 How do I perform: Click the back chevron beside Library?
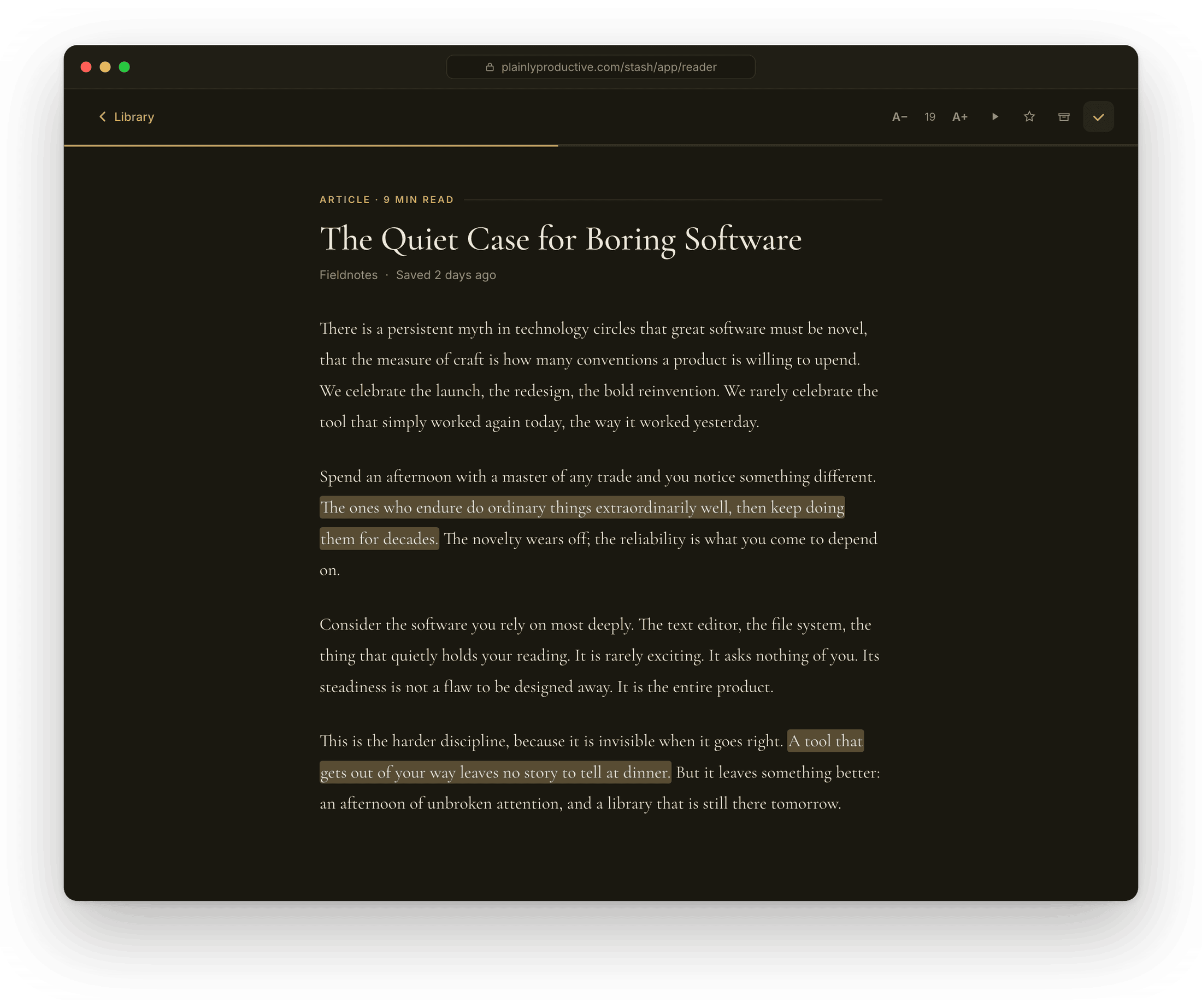pyautogui.click(x=103, y=117)
